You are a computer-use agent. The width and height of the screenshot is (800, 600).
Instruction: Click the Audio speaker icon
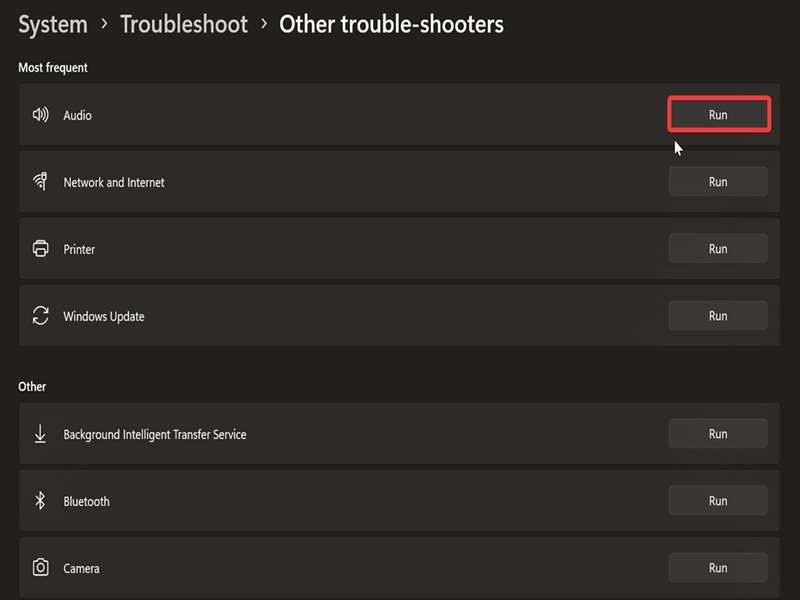(x=40, y=115)
